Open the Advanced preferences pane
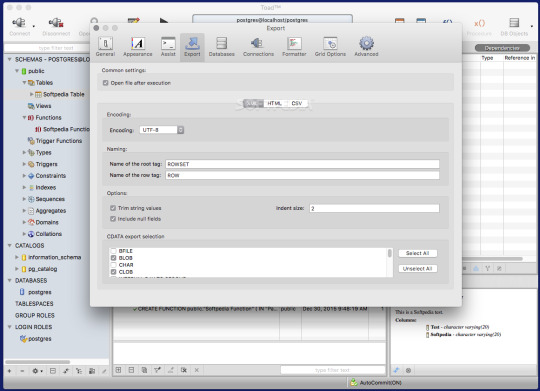 366,47
